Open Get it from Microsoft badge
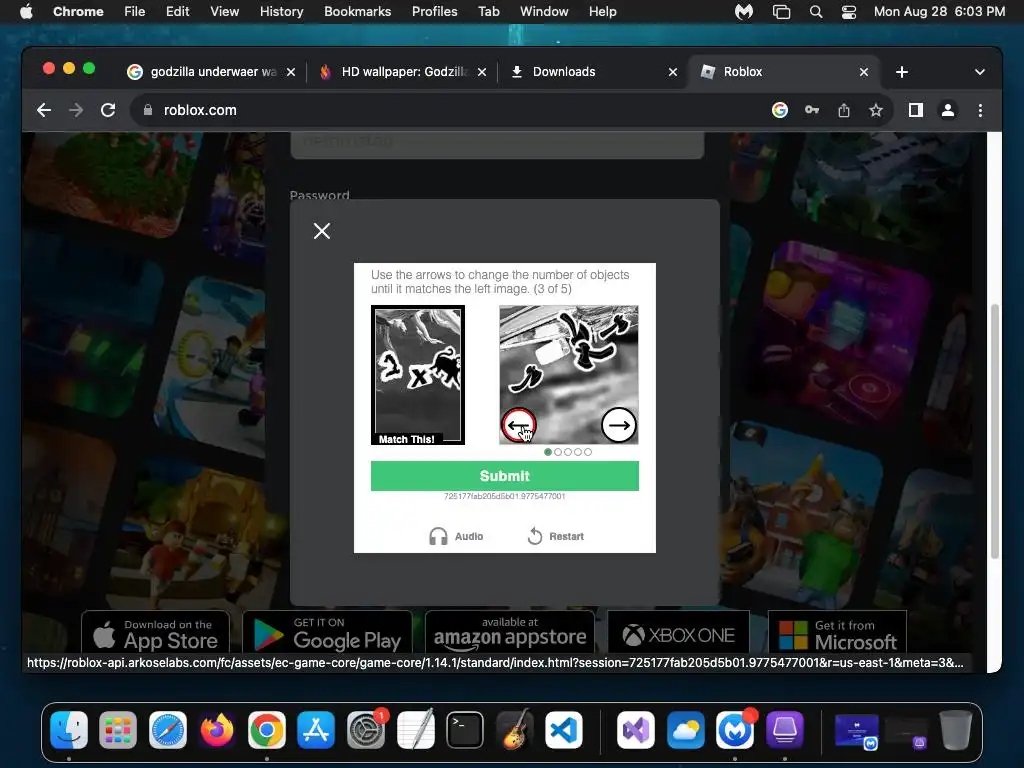Viewport: 1024px width, 768px height. pyautogui.click(x=837, y=633)
